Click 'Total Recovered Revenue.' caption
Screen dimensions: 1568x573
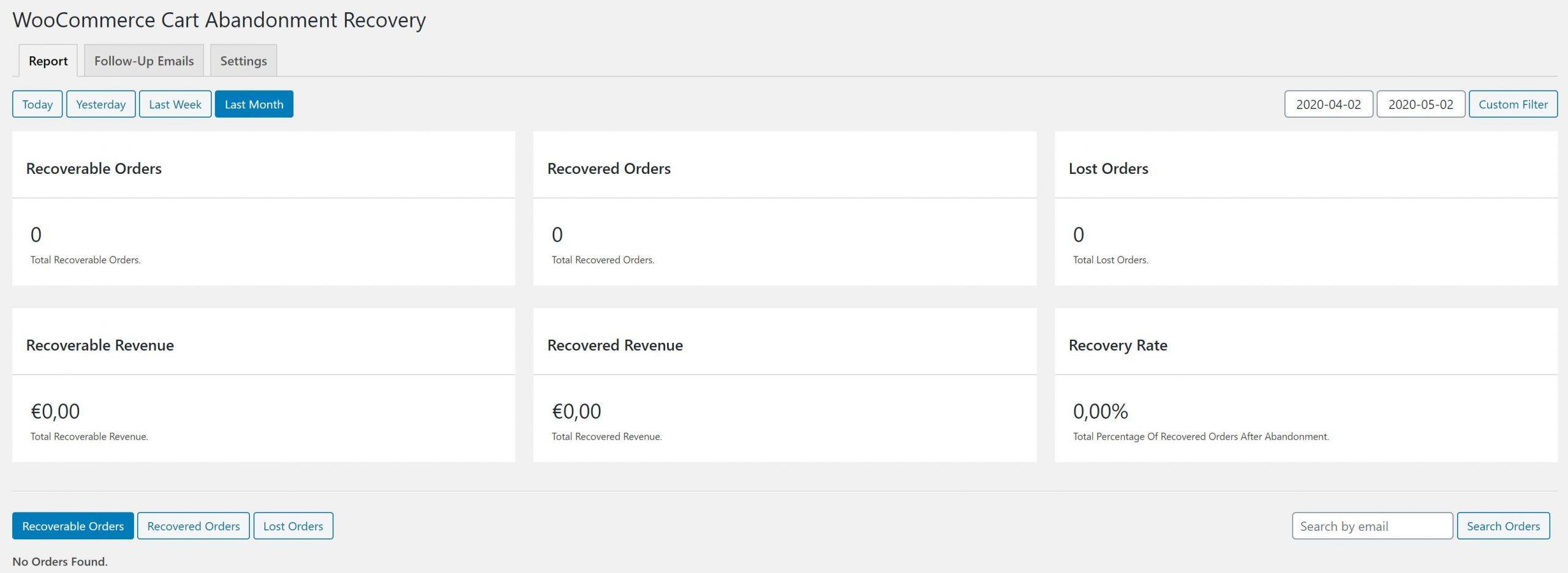(x=606, y=436)
